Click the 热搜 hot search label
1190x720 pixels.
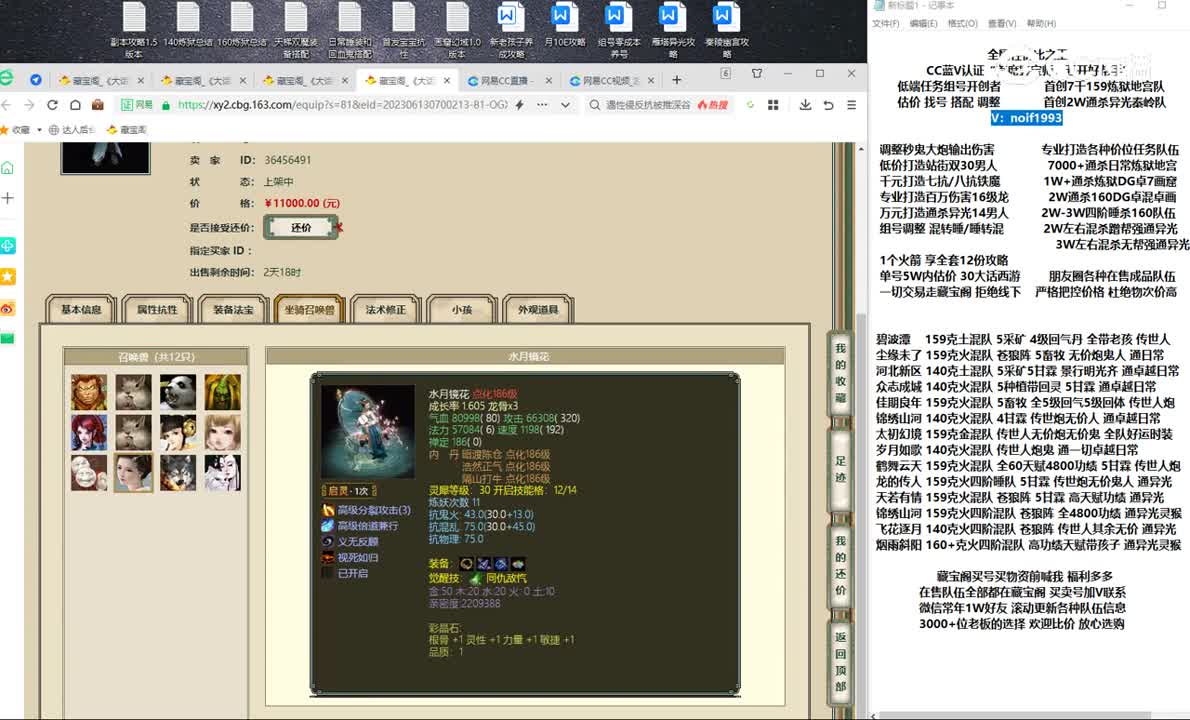point(713,105)
